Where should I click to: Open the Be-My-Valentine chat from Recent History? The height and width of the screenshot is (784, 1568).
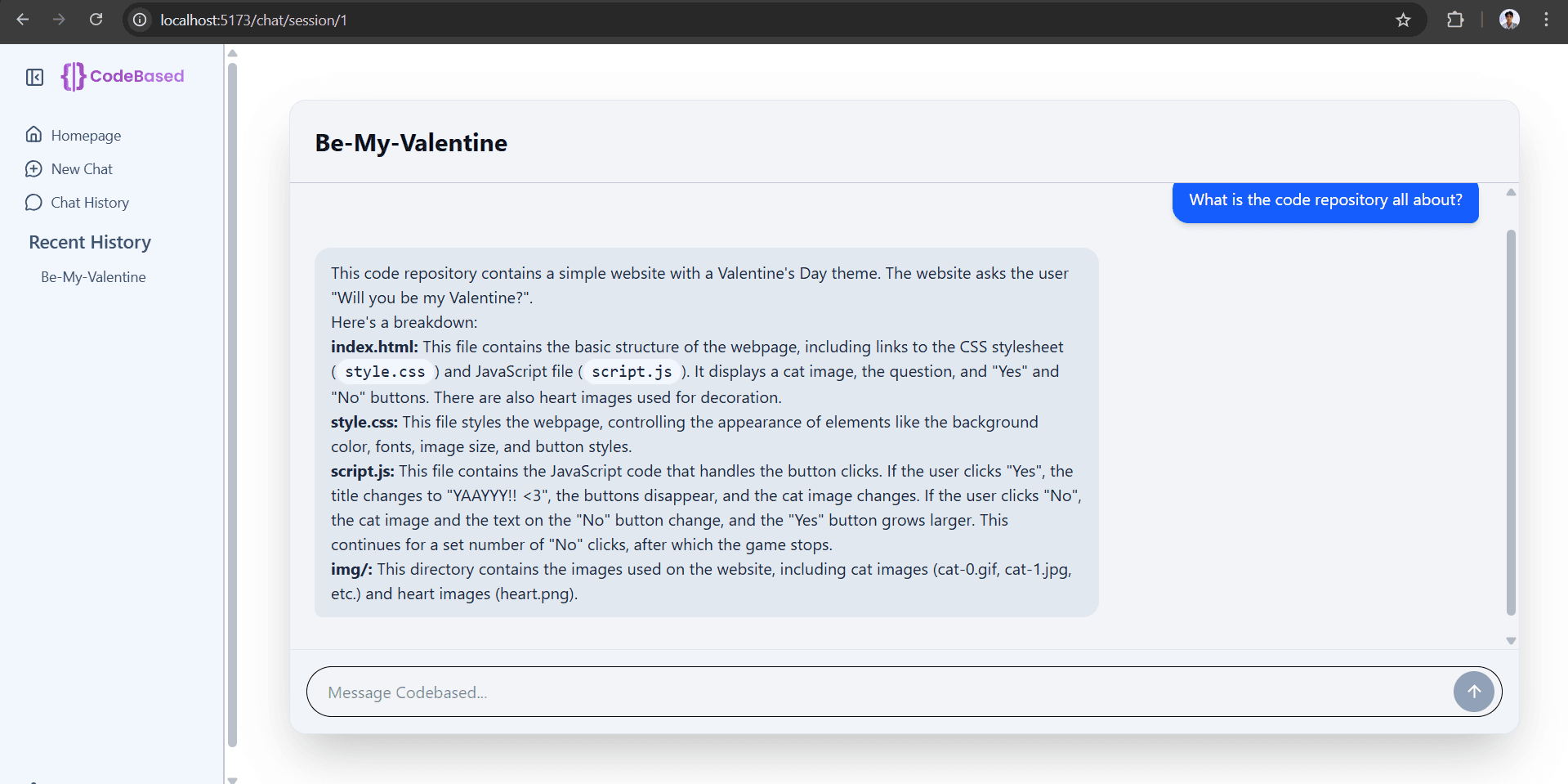point(93,276)
